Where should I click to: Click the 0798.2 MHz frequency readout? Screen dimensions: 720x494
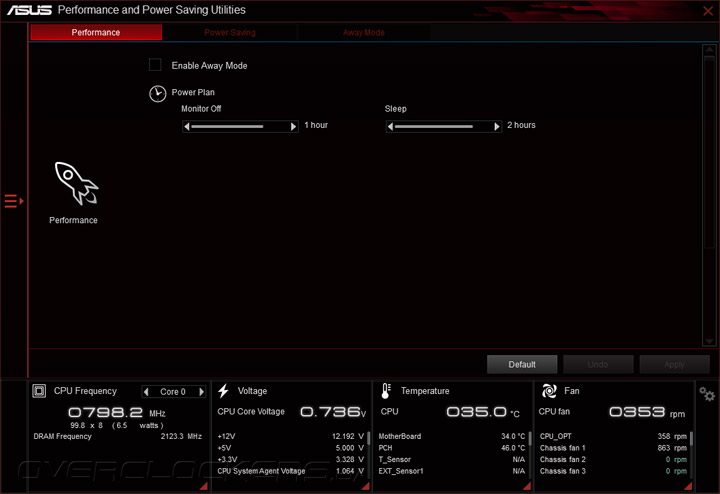pyautogui.click(x=117, y=412)
